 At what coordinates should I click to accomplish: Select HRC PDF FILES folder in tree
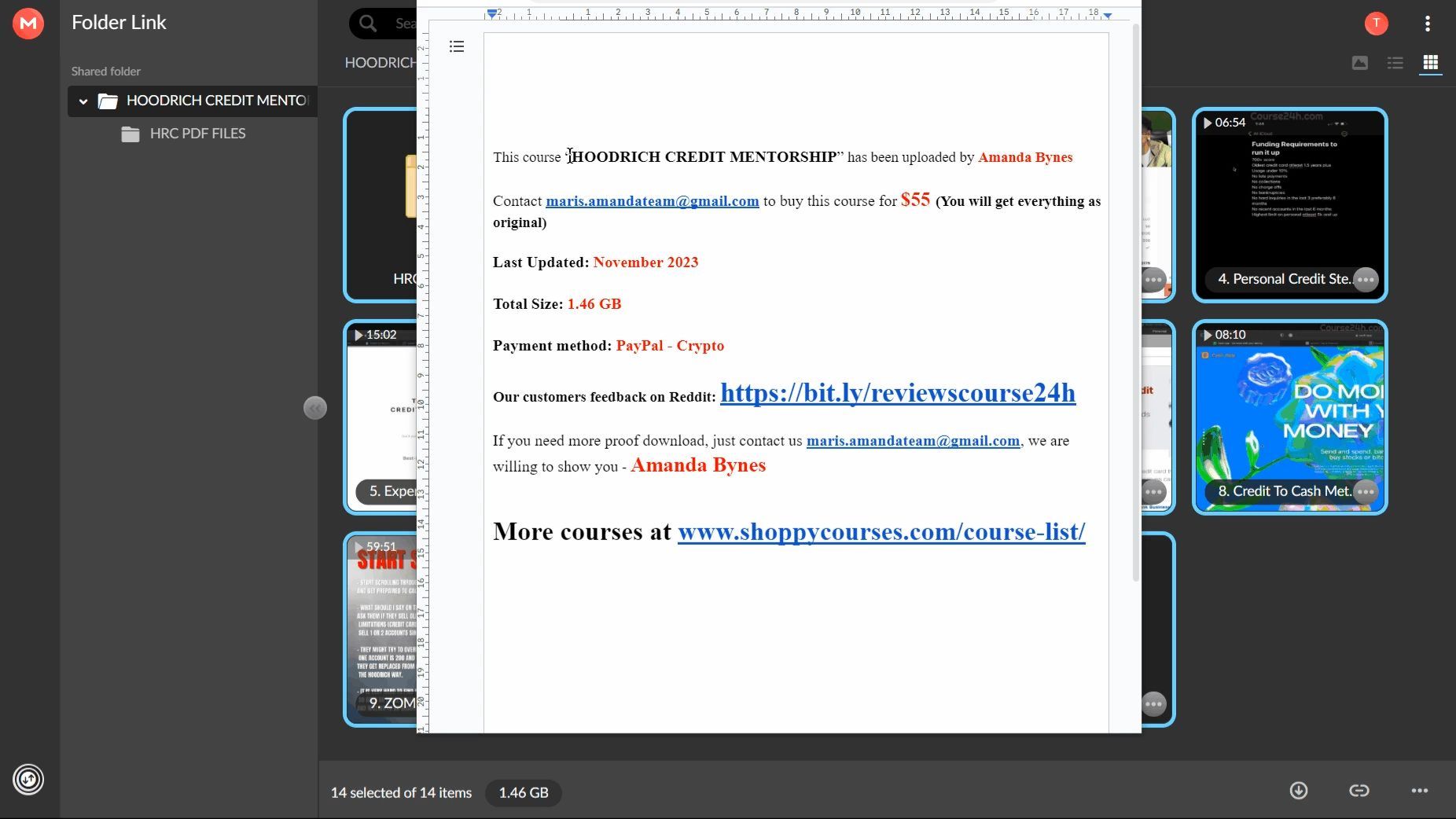pos(197,134)
